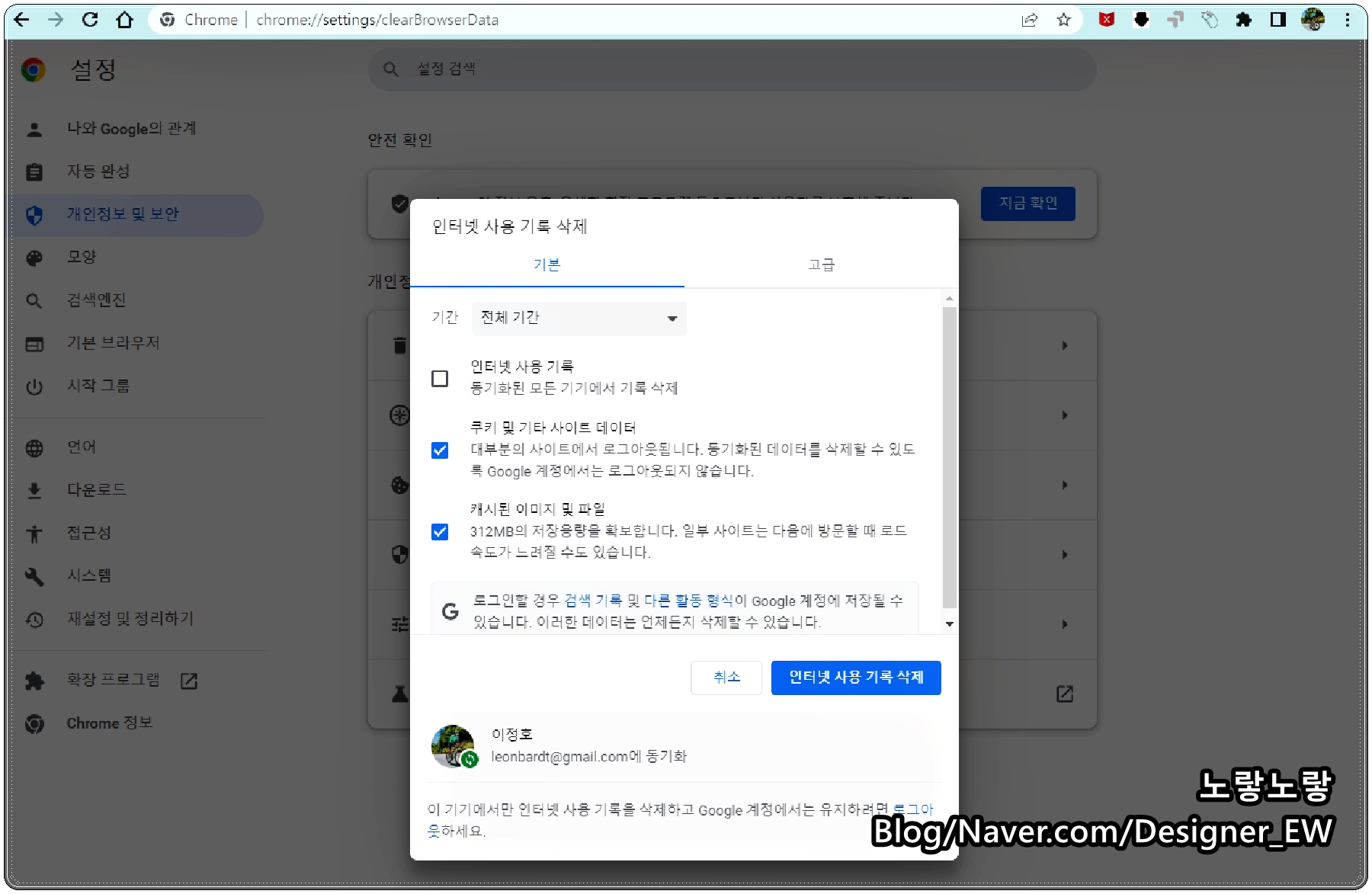1372x894 pixels.
Task: Expand fourth privacy row chevron
Action: pos(1065,555)
